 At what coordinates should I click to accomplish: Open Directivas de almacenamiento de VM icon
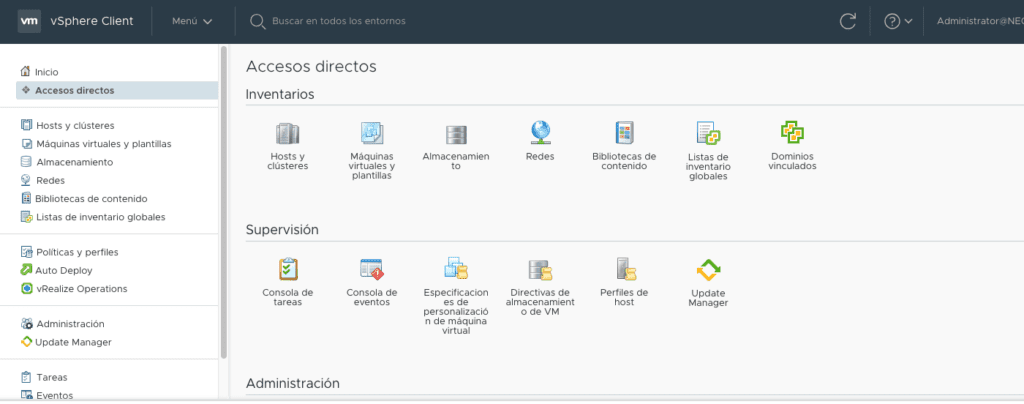point(541,270)
